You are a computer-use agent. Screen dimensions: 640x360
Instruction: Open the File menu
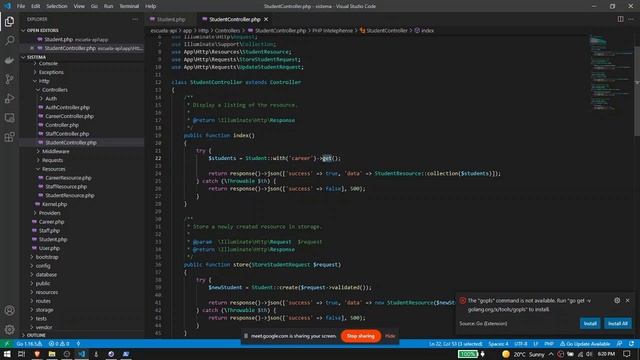click(21, 6)
